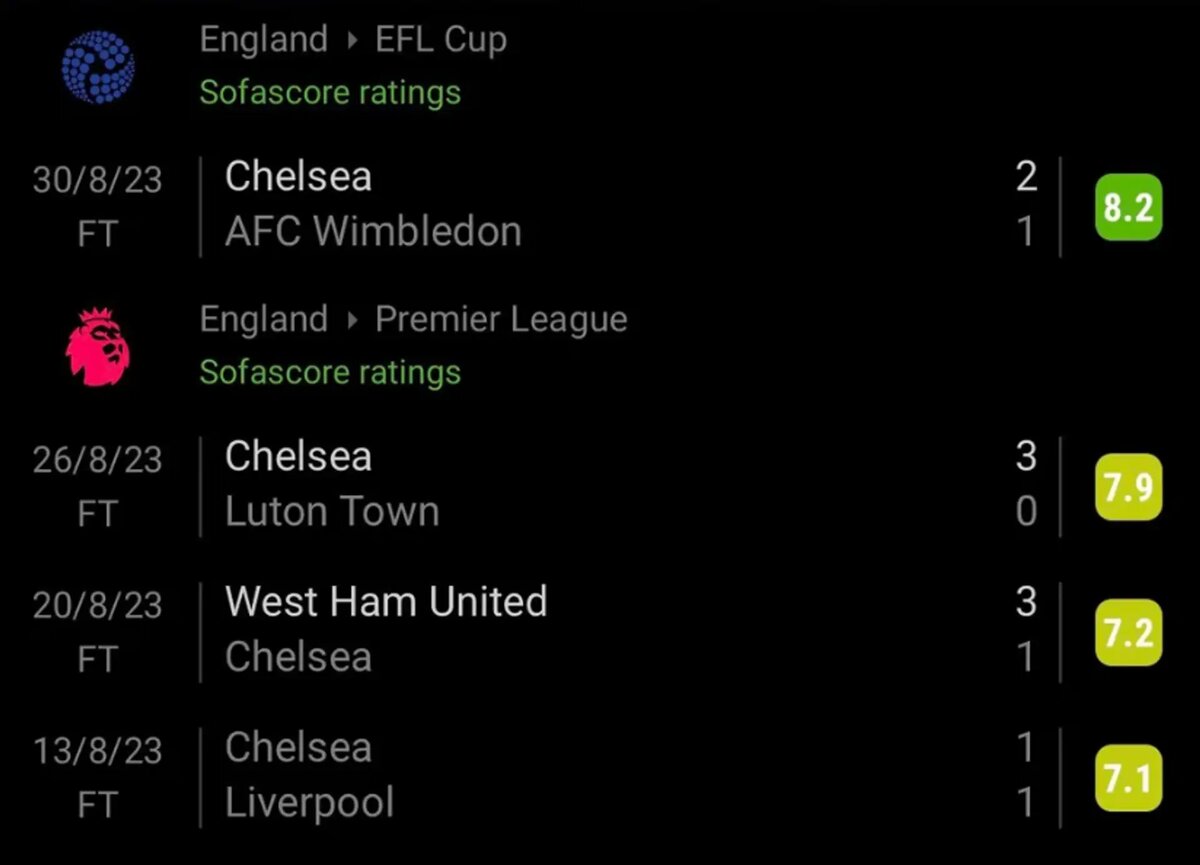
Task: Open the 7.1 rating badge
Action: pos(1129,777)
